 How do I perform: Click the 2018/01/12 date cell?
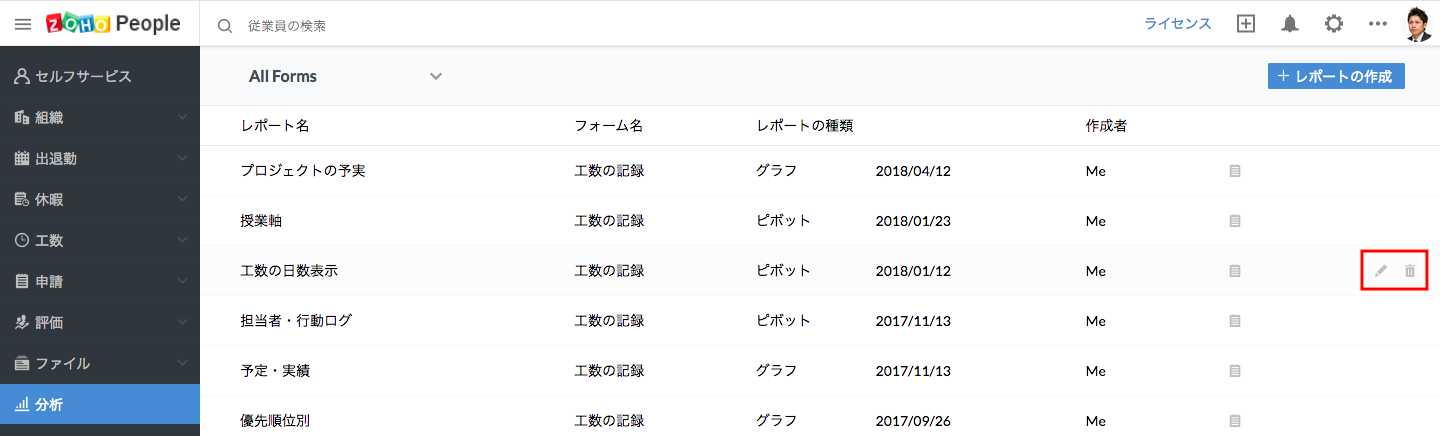(913, 271)
